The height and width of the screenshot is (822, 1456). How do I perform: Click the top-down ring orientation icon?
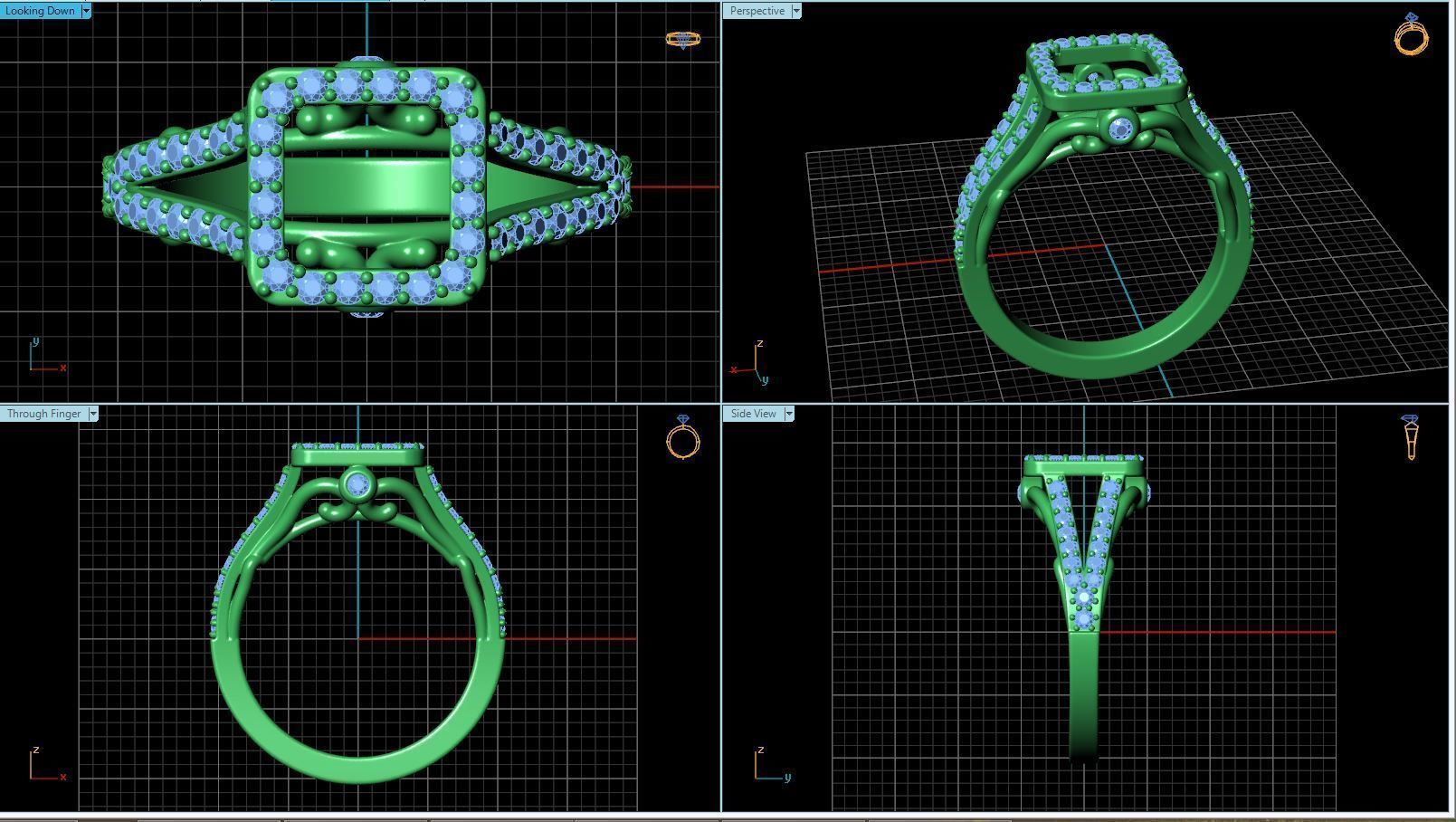click(683, 40)
